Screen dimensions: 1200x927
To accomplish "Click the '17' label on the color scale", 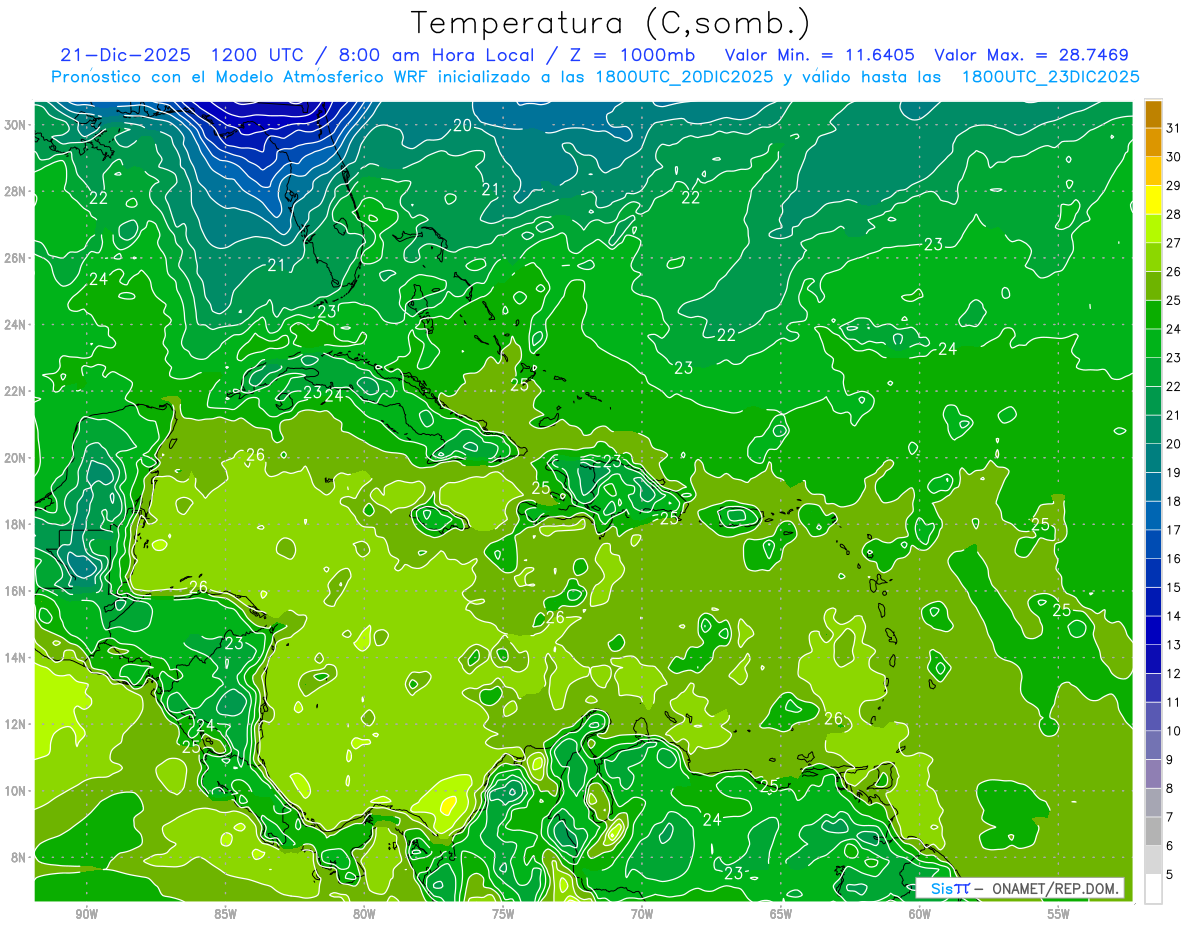I will pos(1174,530).
